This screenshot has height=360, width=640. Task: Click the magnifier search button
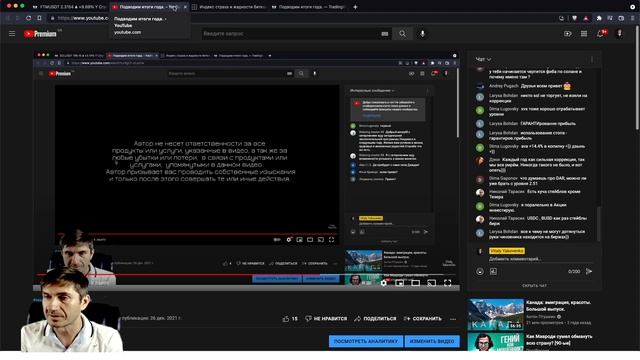(x=402, y=34)
